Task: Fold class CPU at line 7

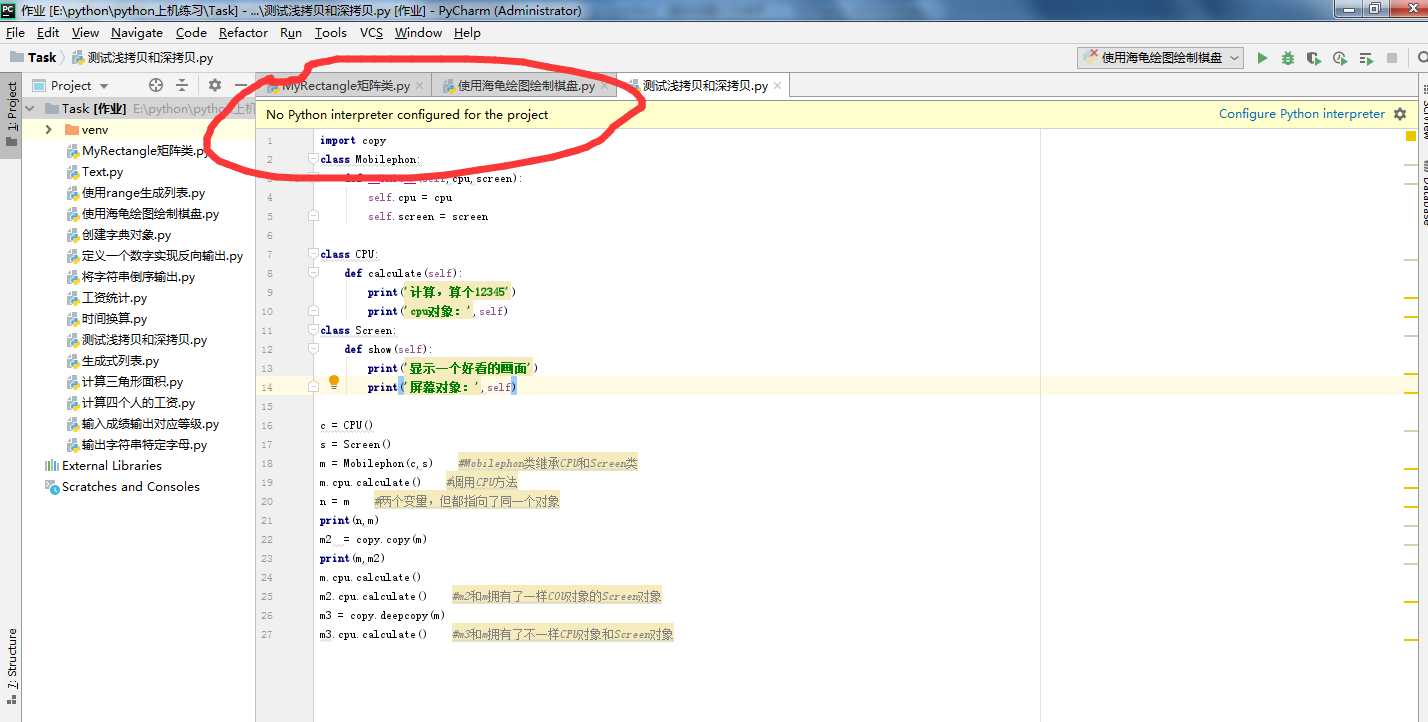Action: [x=313, y=254]
